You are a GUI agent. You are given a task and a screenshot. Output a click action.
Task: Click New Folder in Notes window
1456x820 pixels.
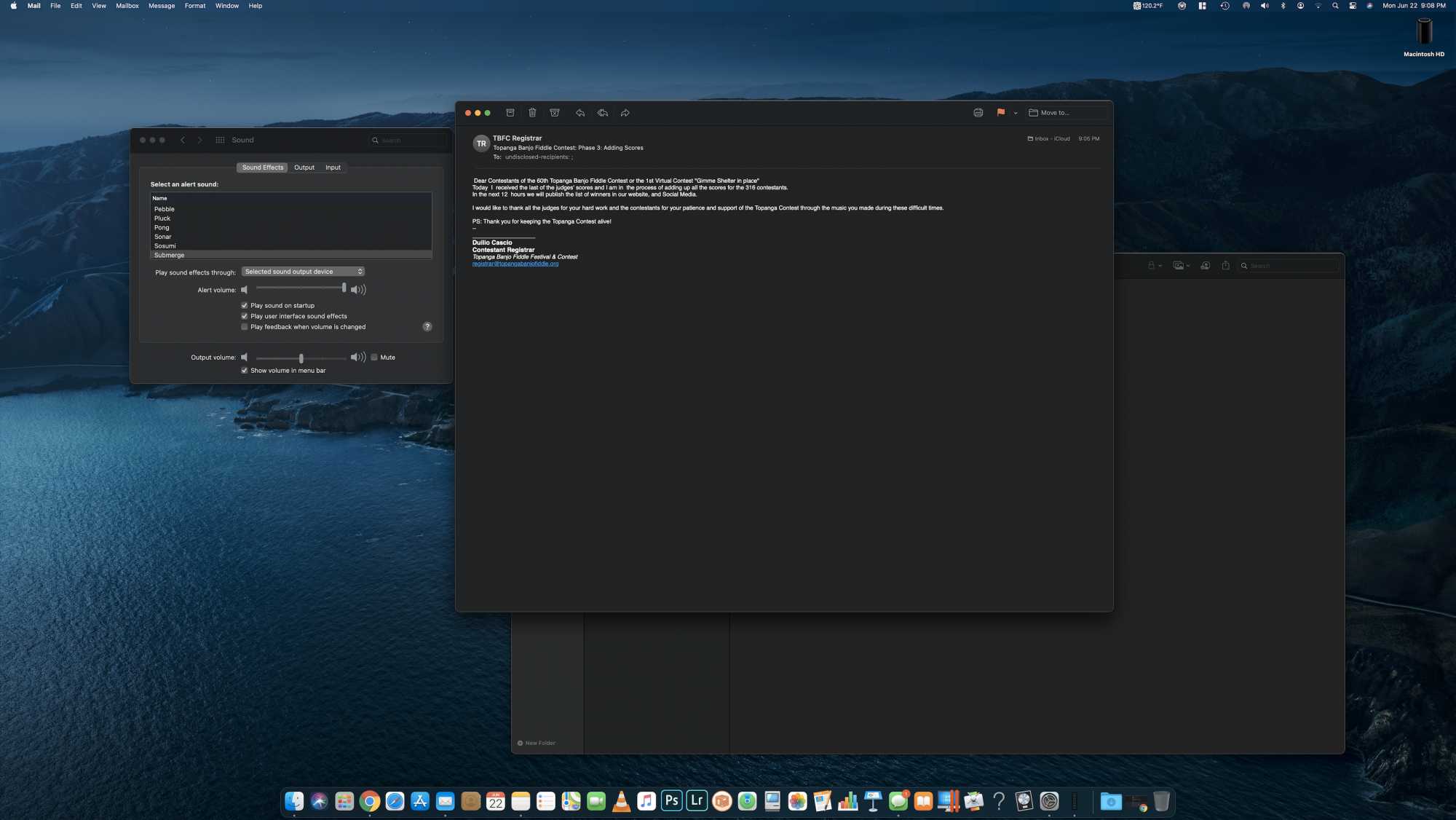(537, 744)
